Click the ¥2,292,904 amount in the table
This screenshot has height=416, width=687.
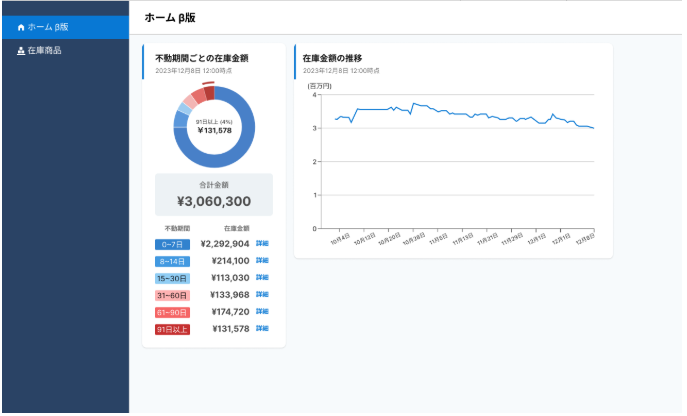[x=225, y=243]
